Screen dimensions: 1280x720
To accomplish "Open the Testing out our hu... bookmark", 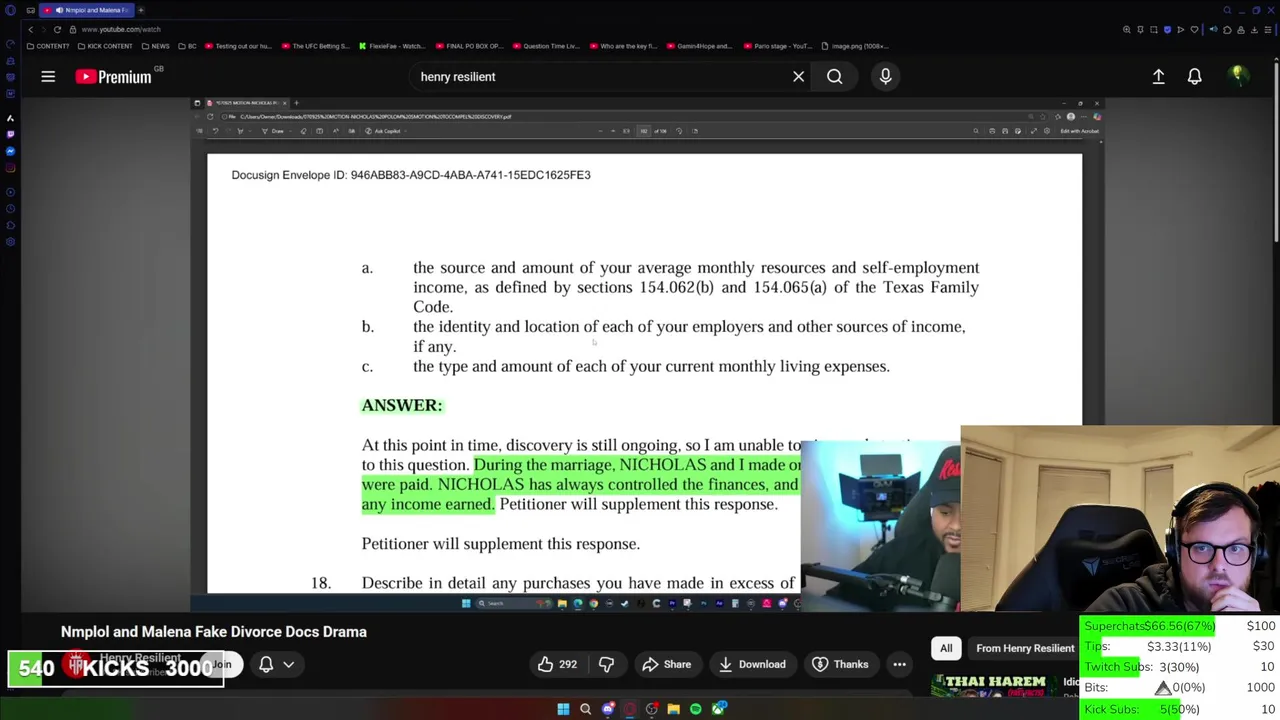I will click(x=238, y=46).
